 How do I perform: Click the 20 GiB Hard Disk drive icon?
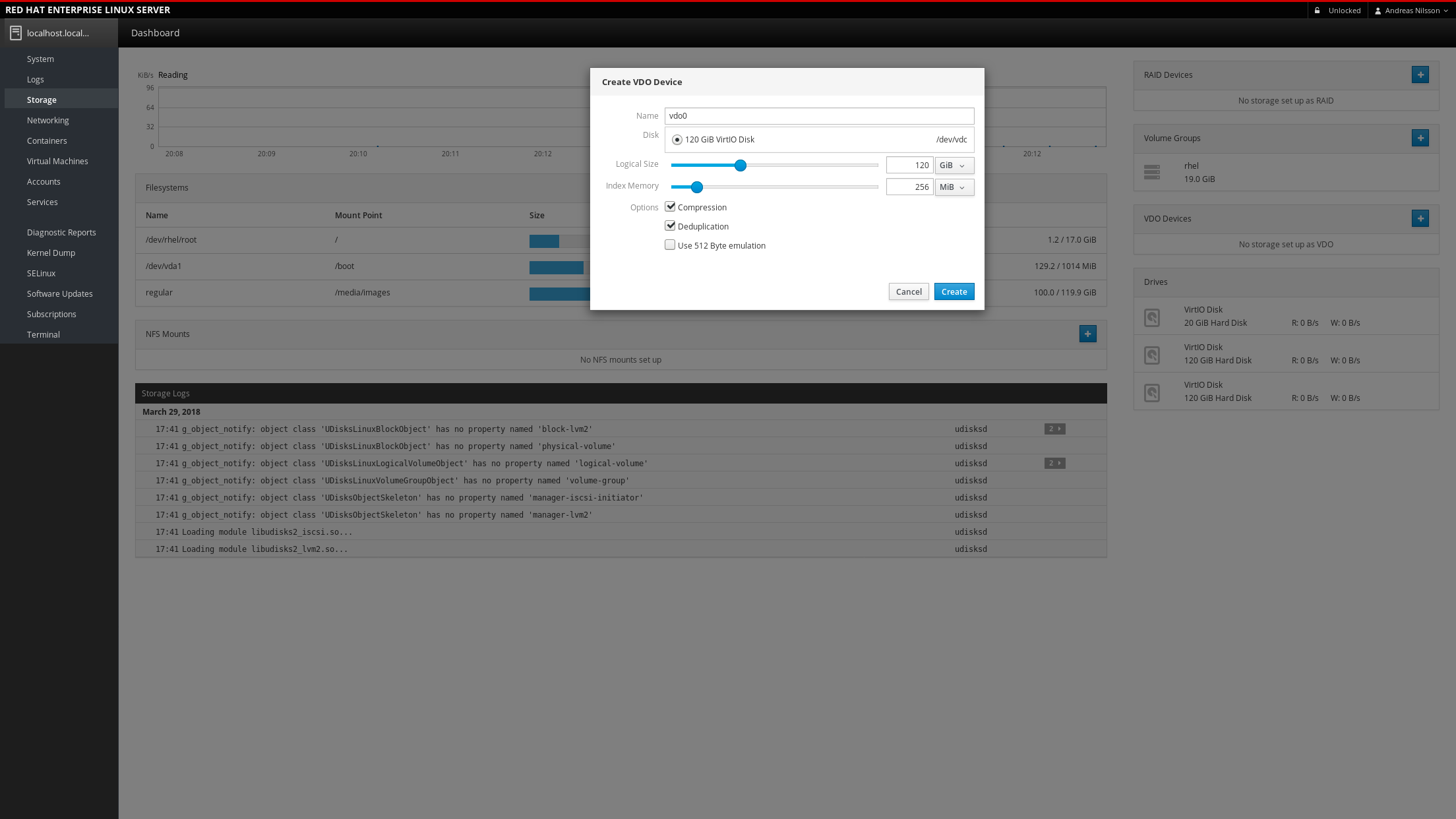point(1151,317)
